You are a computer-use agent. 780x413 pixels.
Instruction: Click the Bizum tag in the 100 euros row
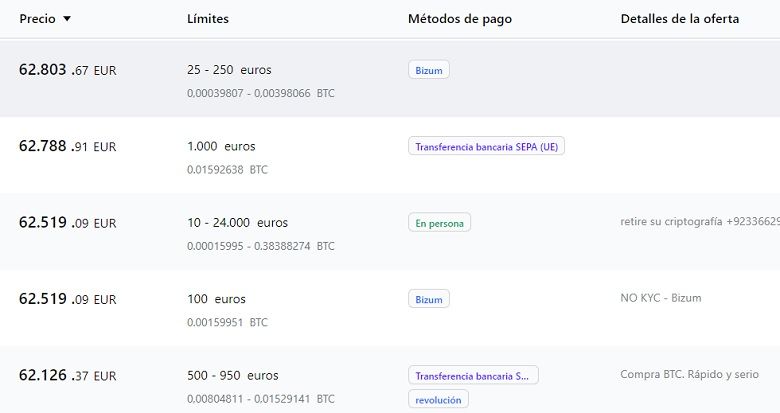click(x=429, y=299)
